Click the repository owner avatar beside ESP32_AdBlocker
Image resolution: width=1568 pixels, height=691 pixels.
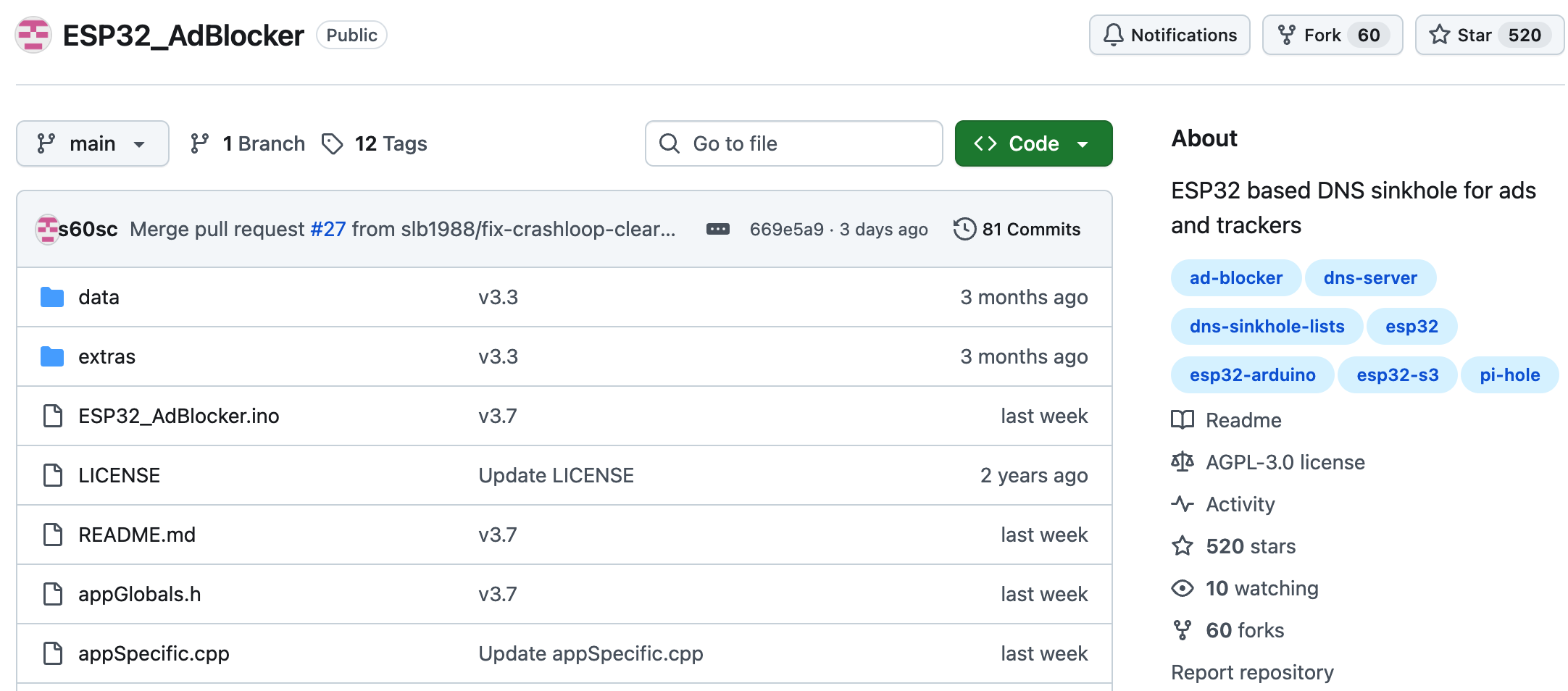coord(33,35)
